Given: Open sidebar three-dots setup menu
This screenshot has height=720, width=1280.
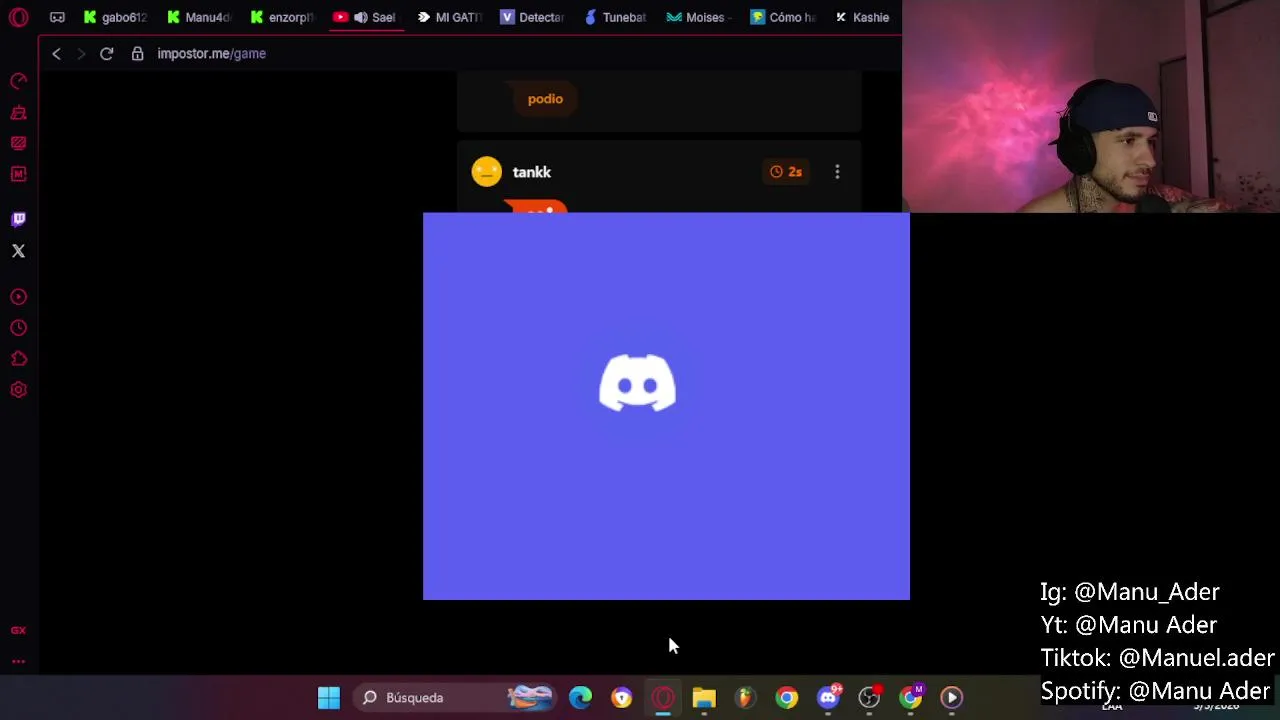Looking at the screenshot, I should point(18,661).
